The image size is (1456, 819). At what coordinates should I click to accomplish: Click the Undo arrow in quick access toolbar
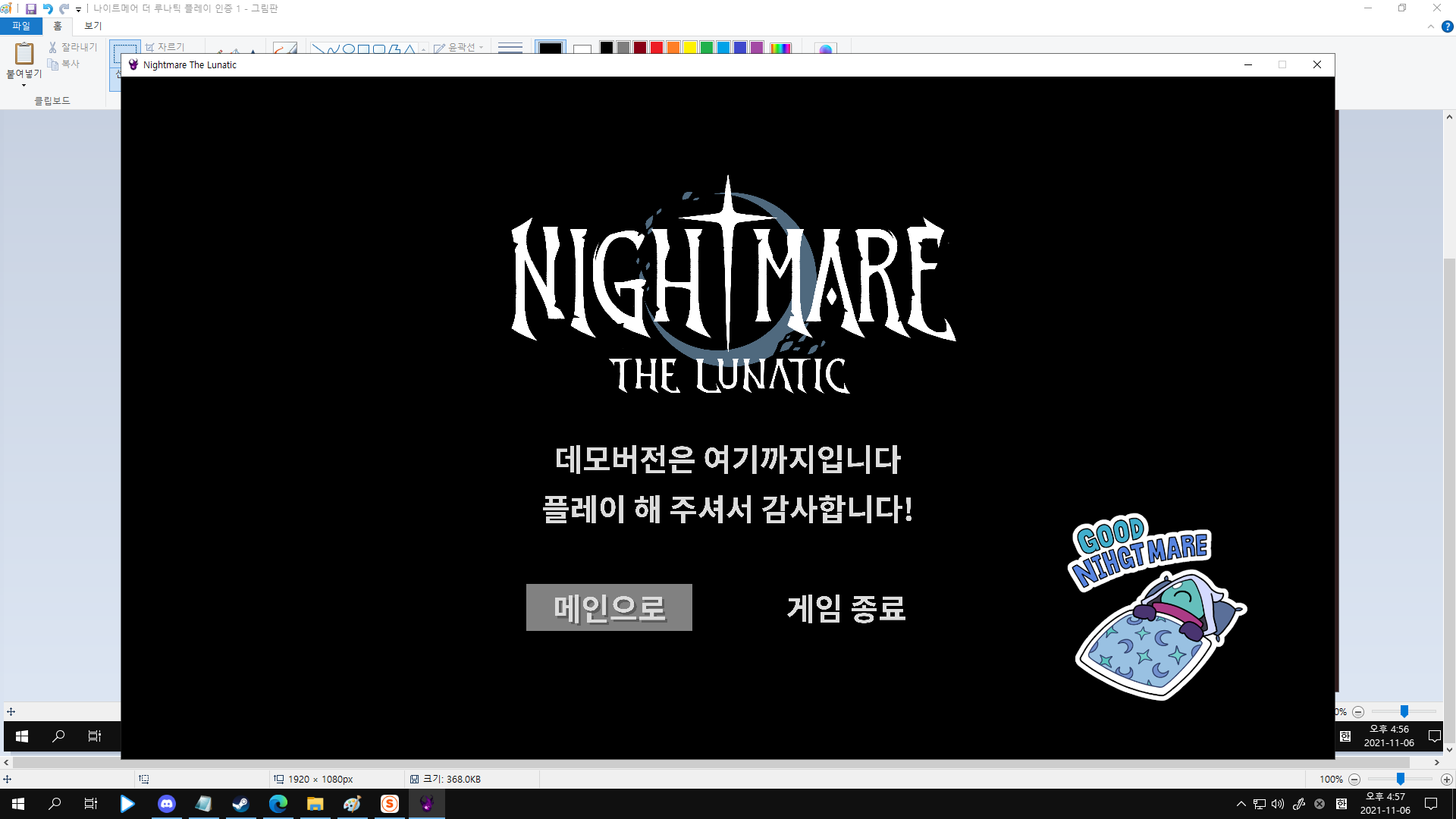pos(48,9)
